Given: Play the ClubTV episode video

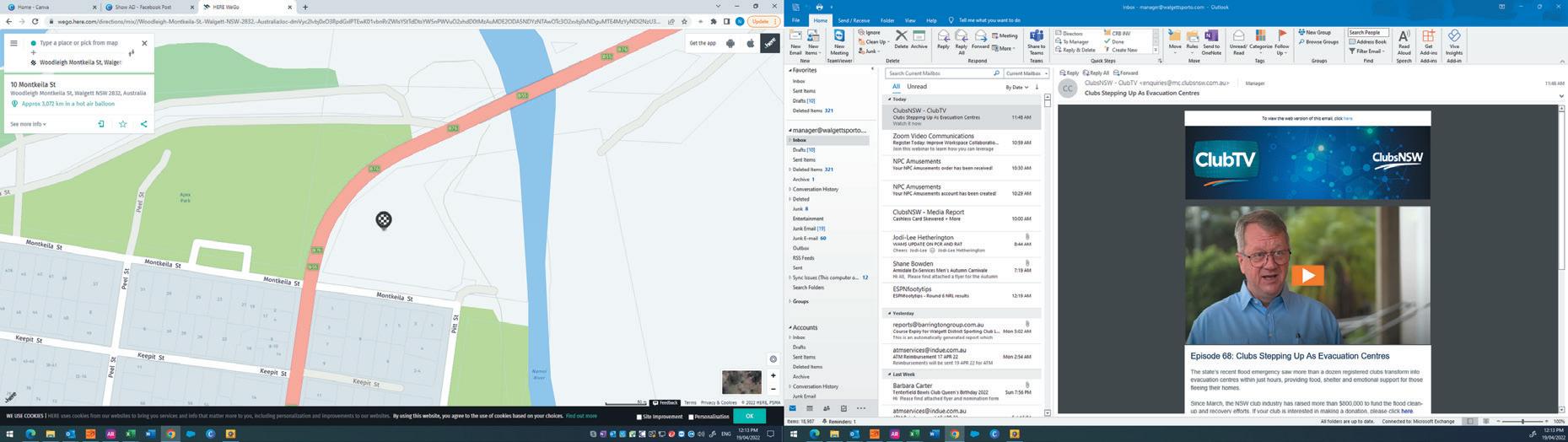Looking at the screenshot, I should point(1307,275).
